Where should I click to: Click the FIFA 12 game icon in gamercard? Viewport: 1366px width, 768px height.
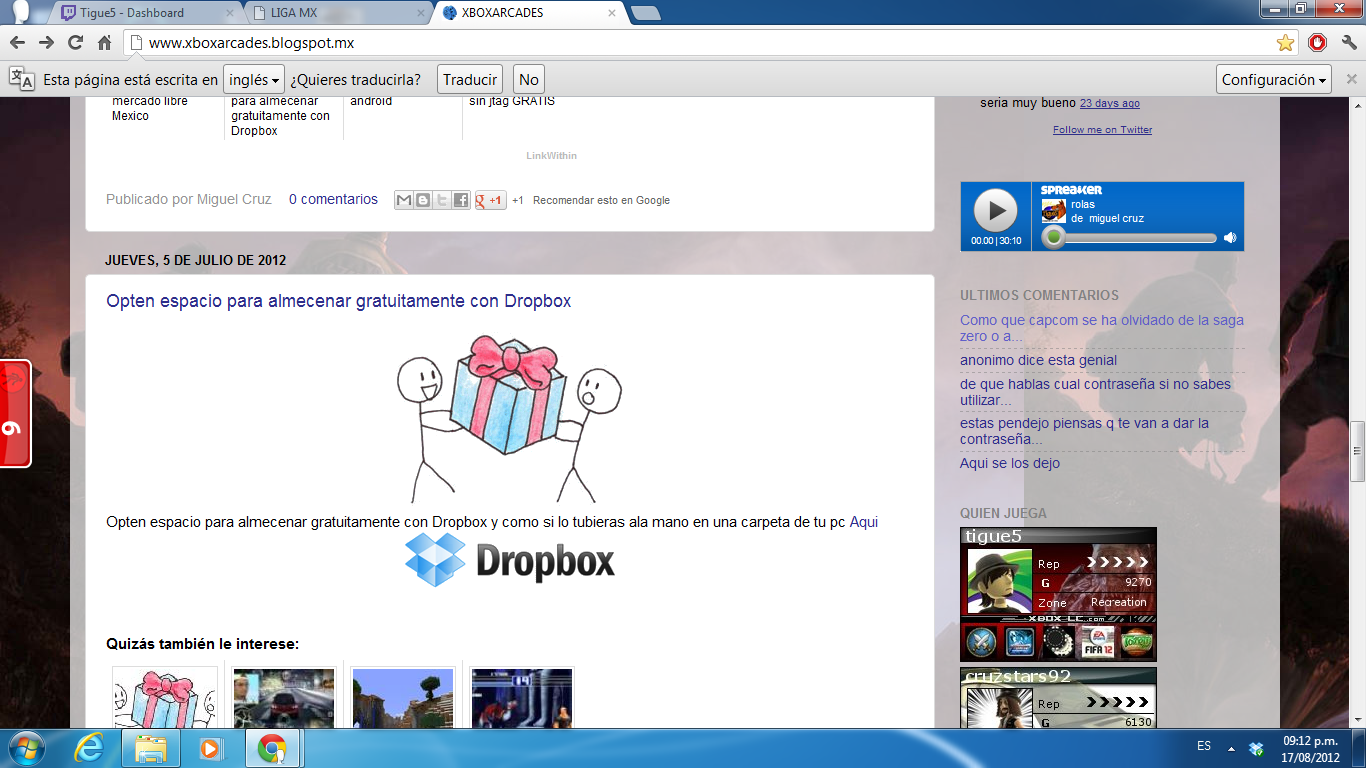click(x=1098, y=641)
